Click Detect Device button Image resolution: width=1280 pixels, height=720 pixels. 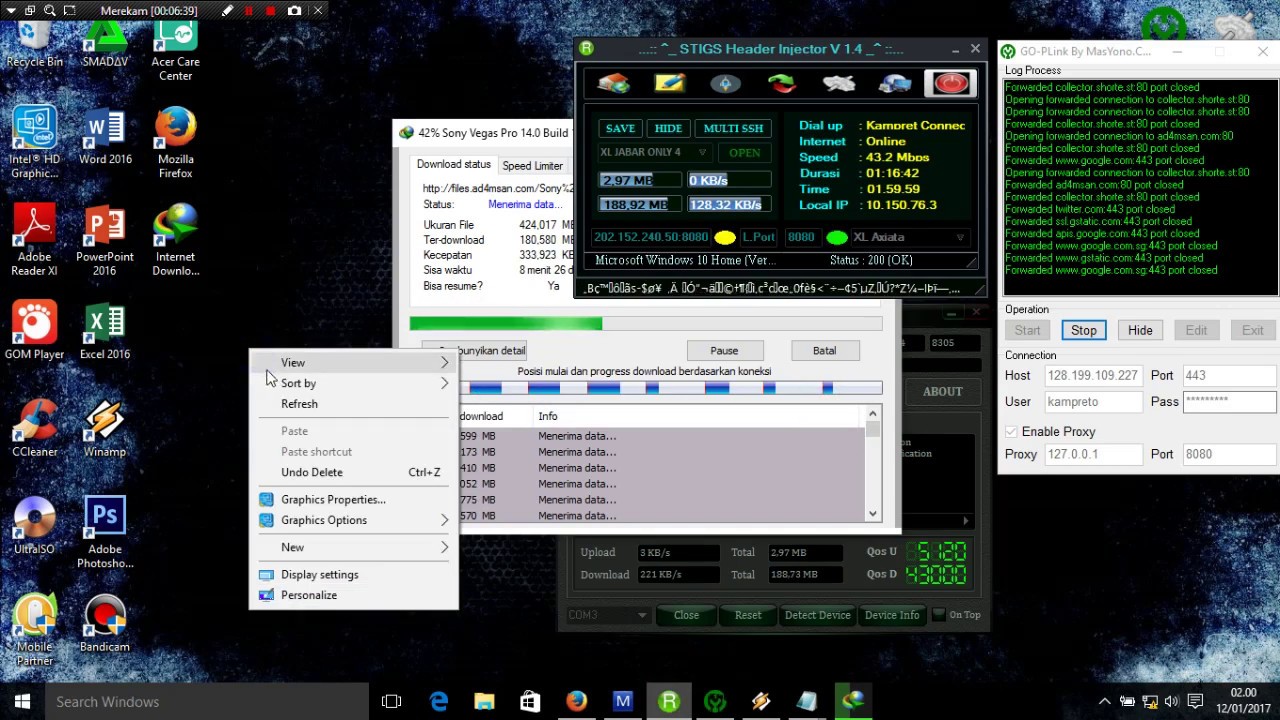817,615
